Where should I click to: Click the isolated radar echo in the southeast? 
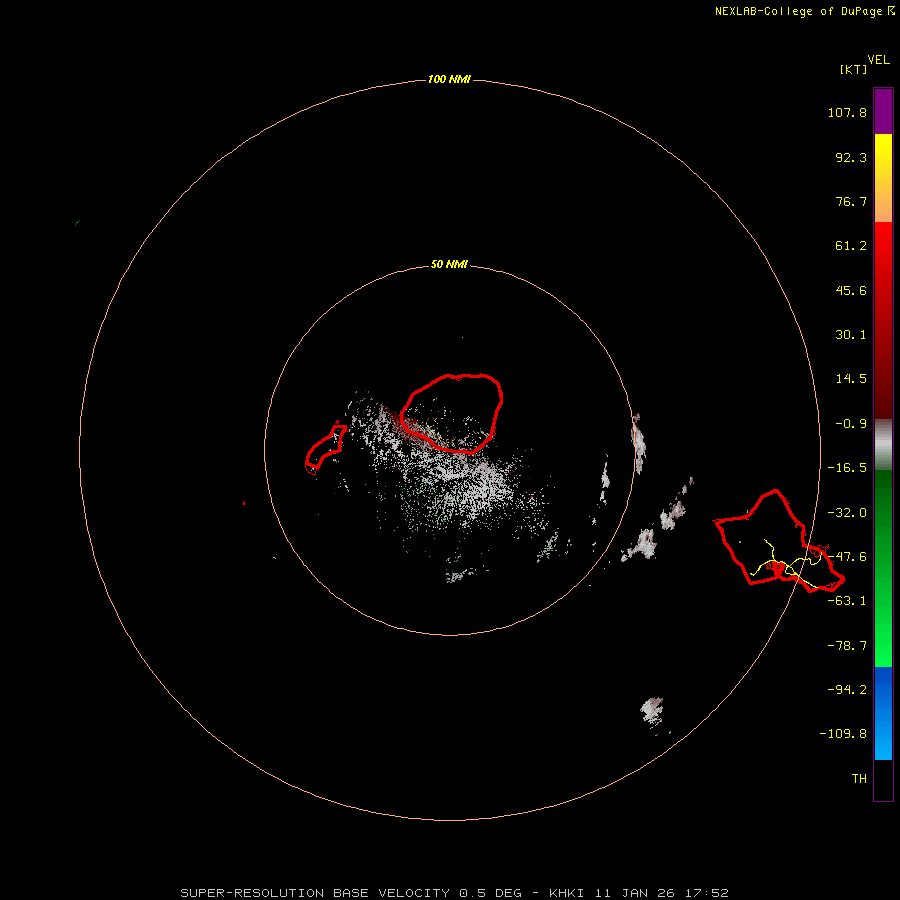click(x=653, y=712)
